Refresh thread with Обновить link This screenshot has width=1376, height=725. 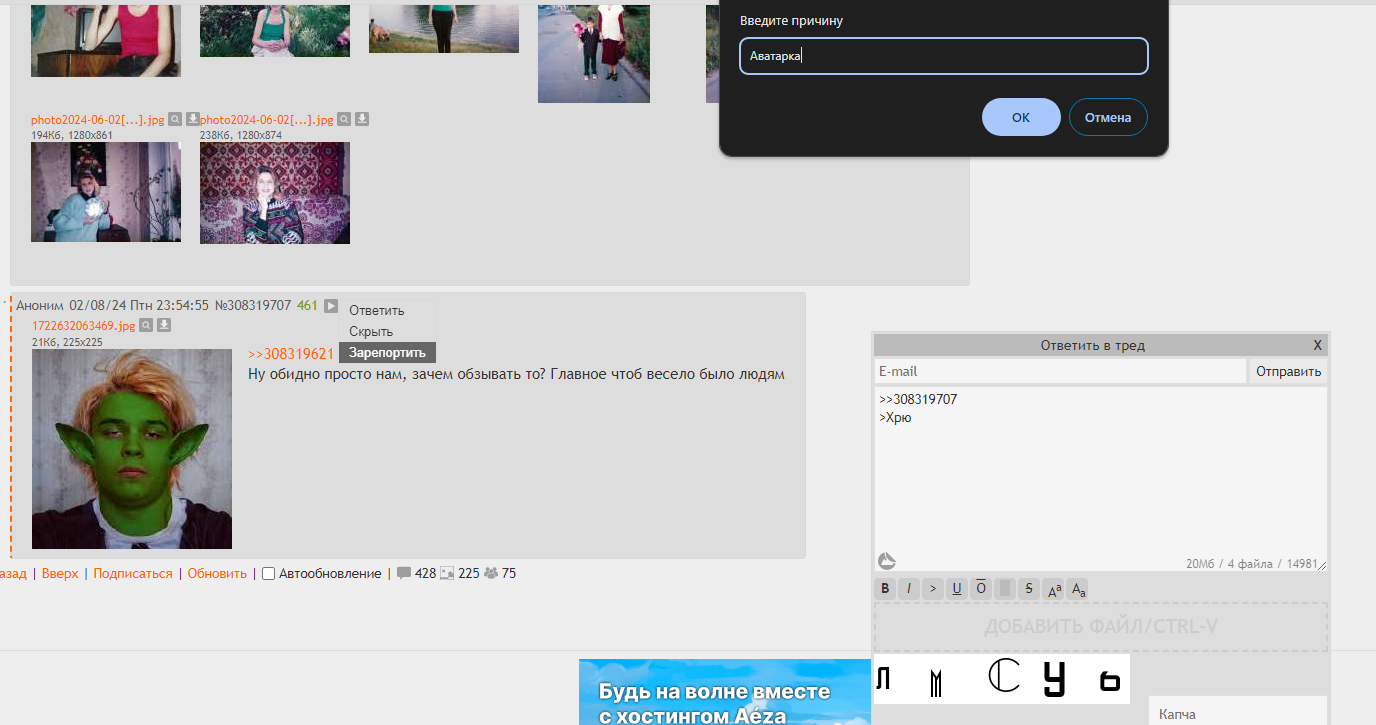click(x=217, y=573)
